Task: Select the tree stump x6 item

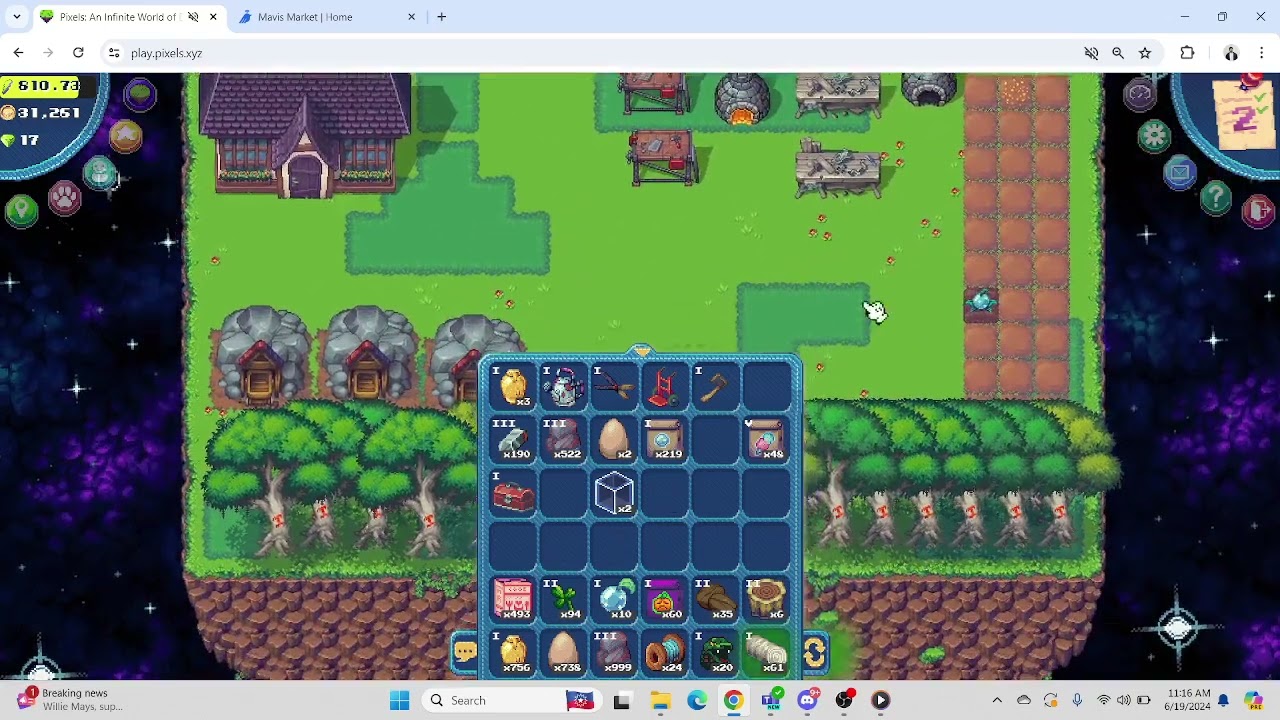Action: (766, 599)
